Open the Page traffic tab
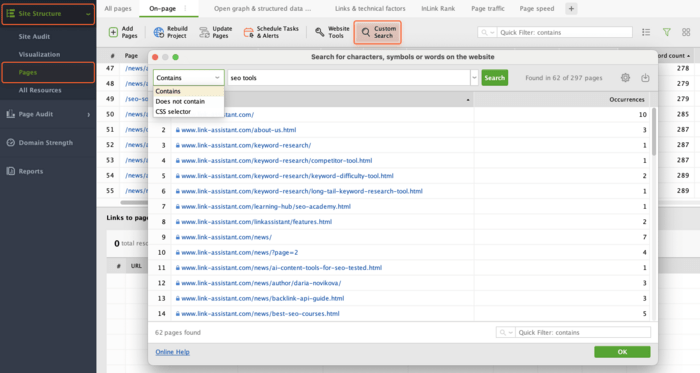Viewport: 700px width, 373px height. click(488, 8)
